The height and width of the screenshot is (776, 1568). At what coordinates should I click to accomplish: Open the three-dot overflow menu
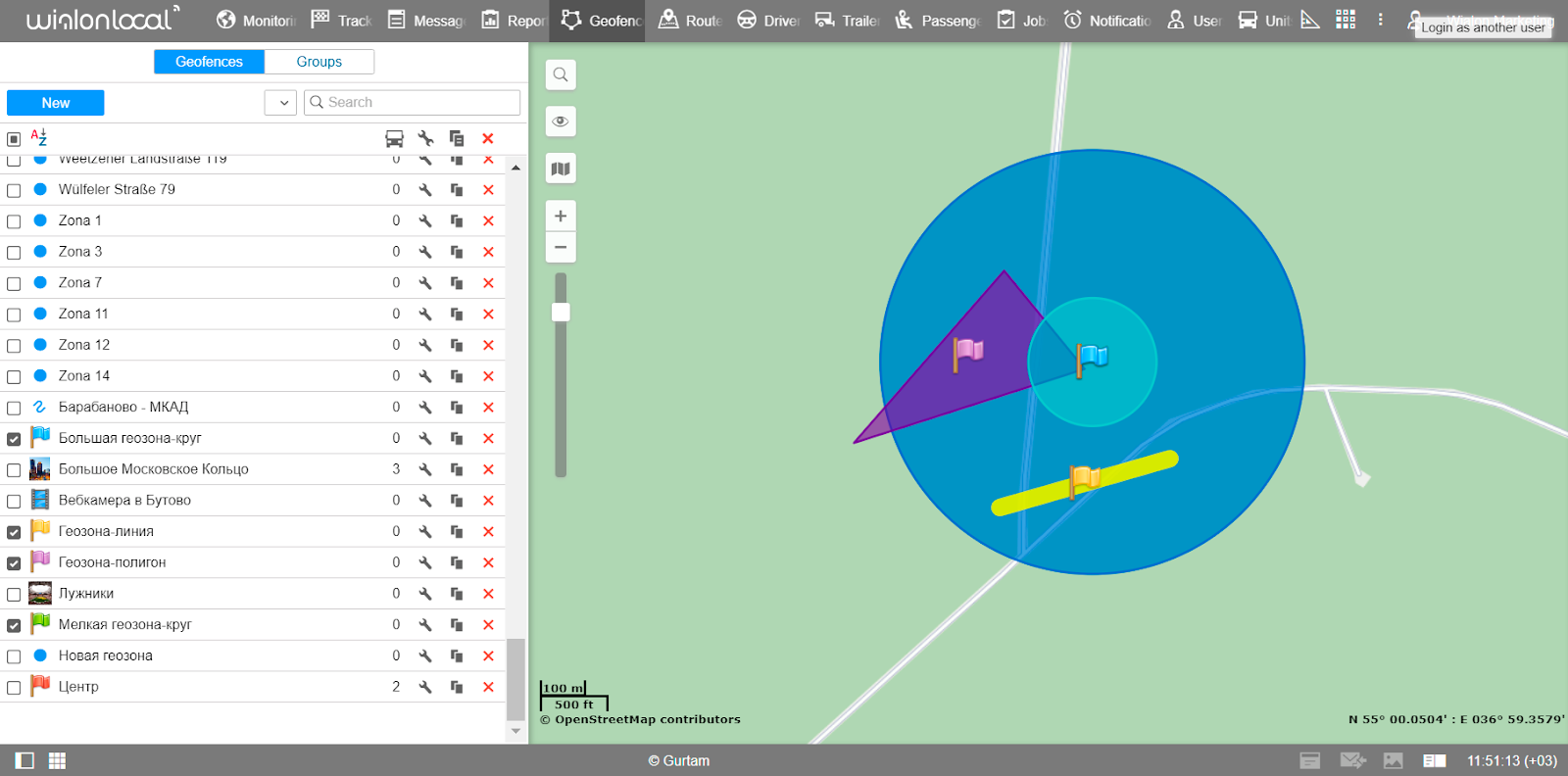click(x=1380, y=20)
